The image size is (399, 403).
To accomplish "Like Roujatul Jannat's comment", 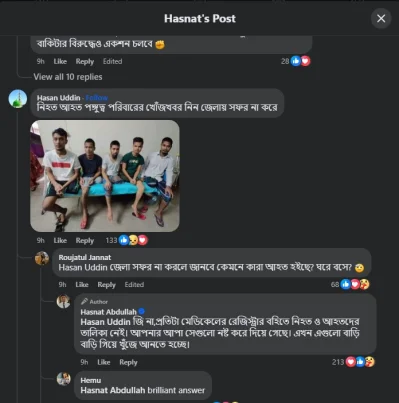I will (x=82, y=285).
